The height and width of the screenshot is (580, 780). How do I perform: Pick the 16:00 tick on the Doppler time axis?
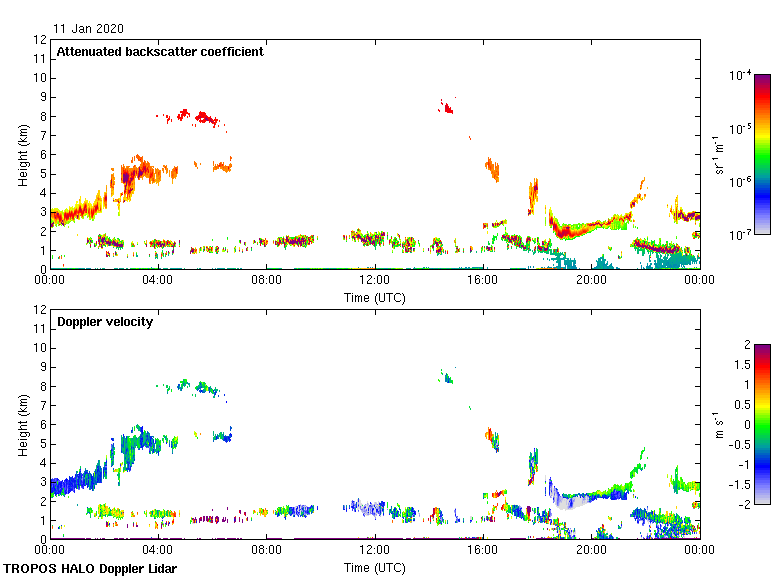(x=483, y=540)
